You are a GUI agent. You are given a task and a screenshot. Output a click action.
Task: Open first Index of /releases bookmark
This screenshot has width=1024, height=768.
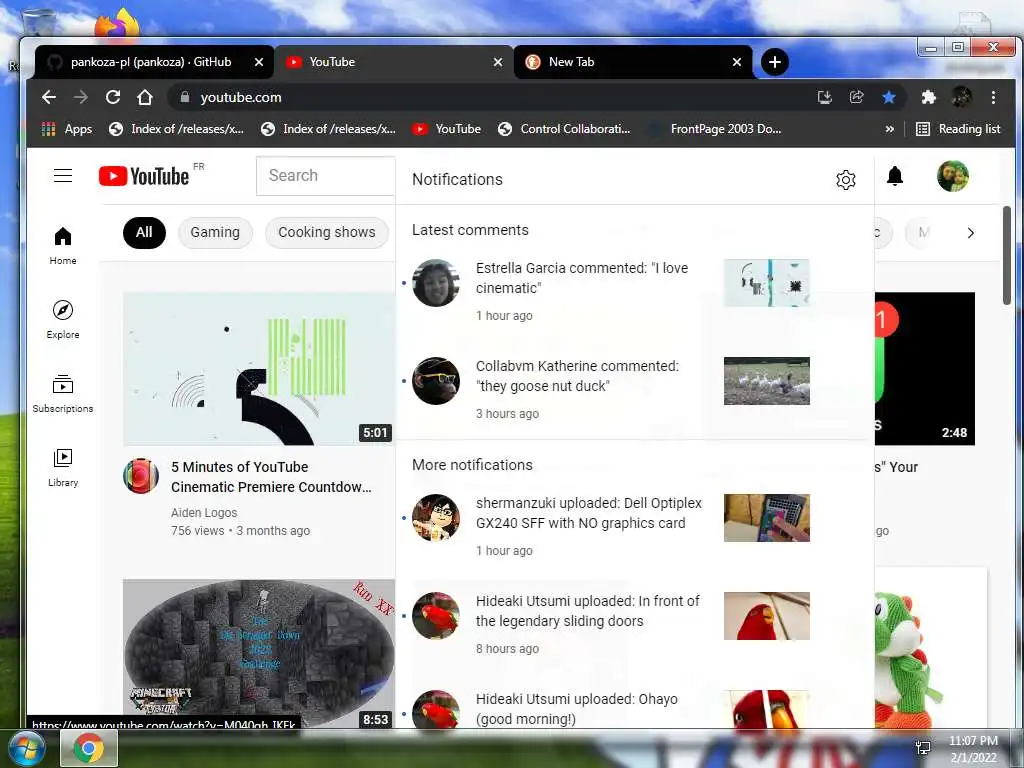176,129
